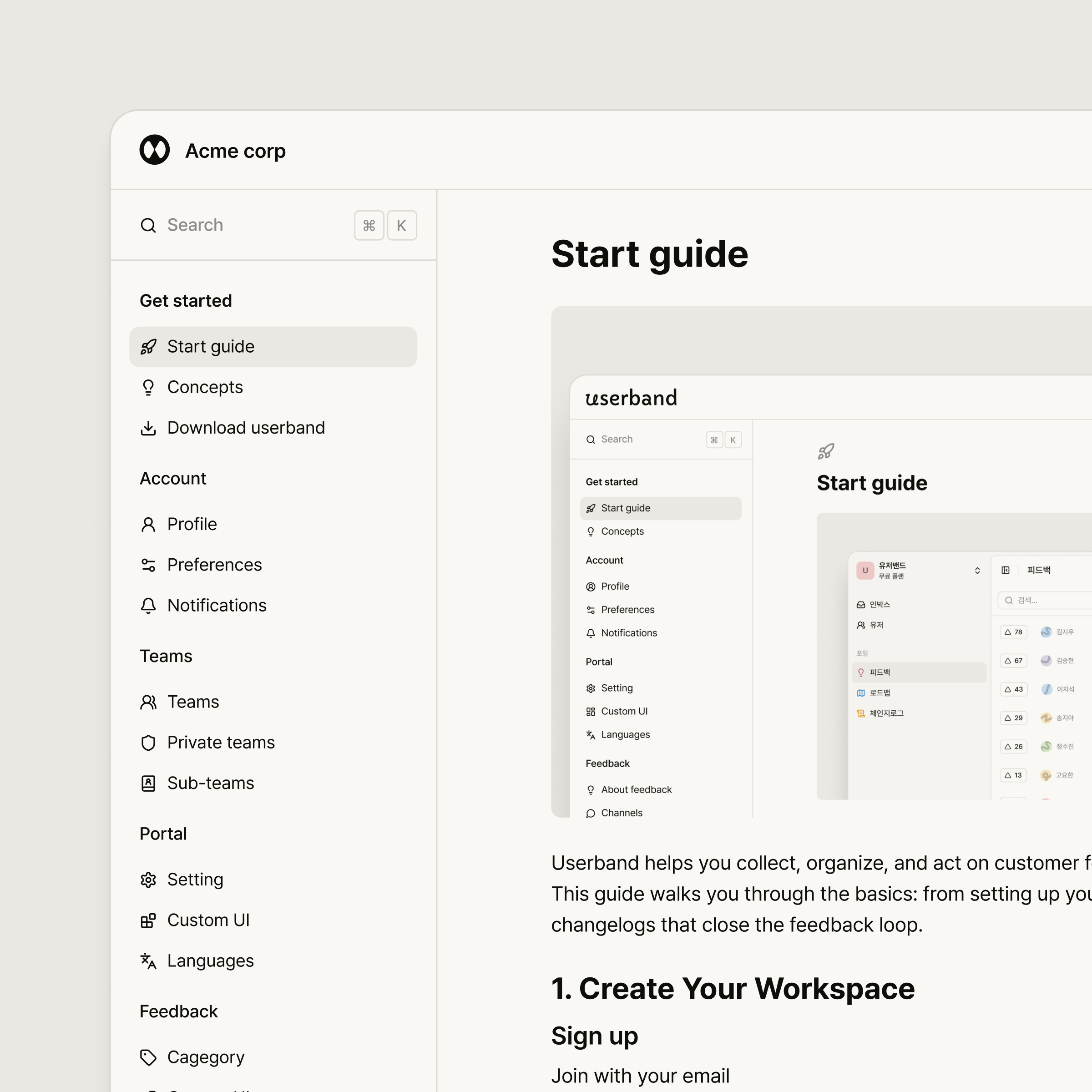Screen dimensions: 1092x1092
Task: Click the Start guide rocket icon in sidebar
Action: click(148, 346)
